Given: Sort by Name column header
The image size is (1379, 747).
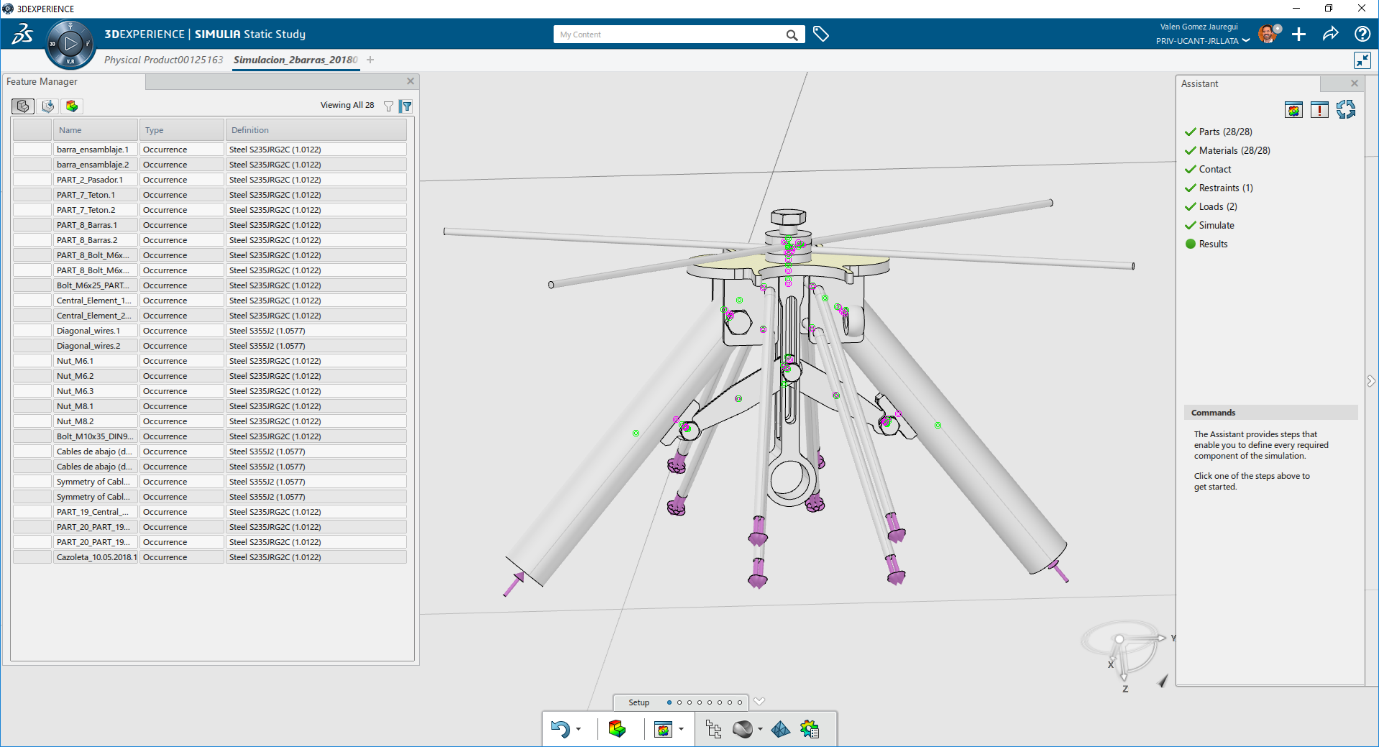Looking at the screenshot, I should [x=95, y=130].
